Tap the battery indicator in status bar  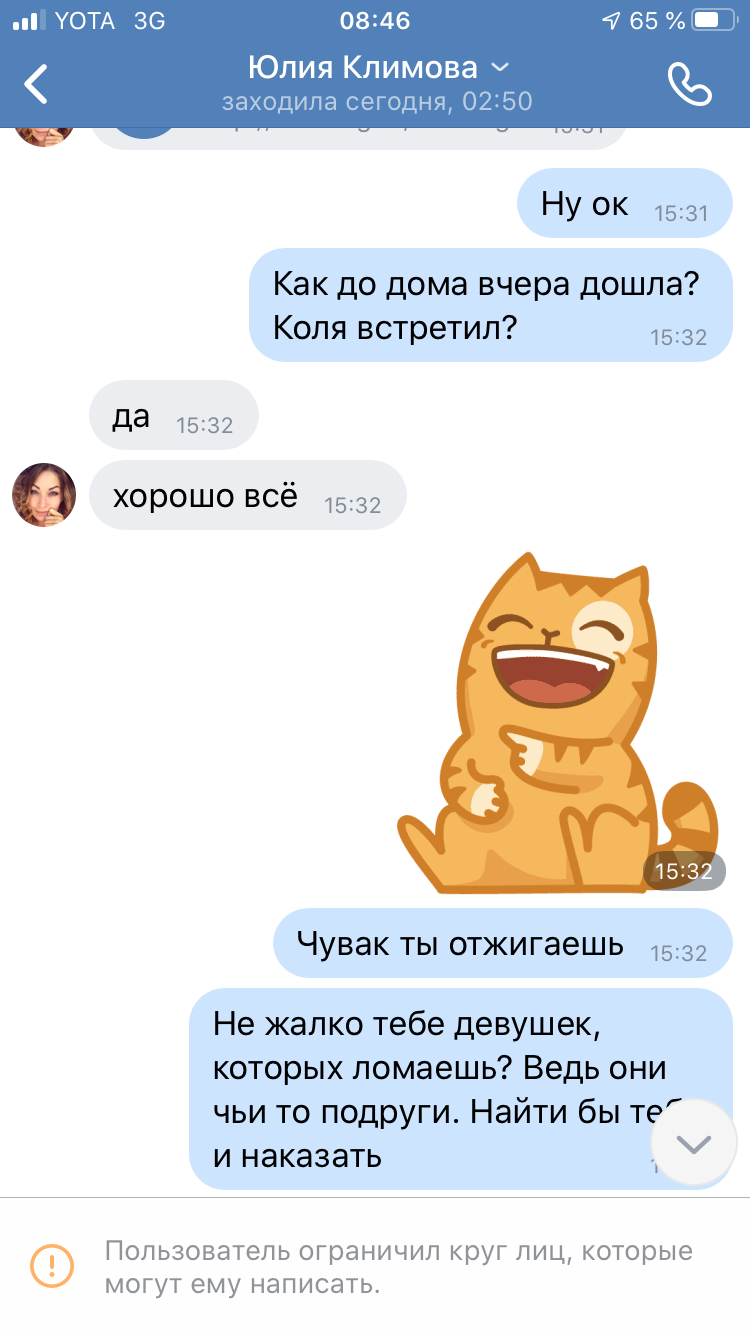tap(715, 20)
